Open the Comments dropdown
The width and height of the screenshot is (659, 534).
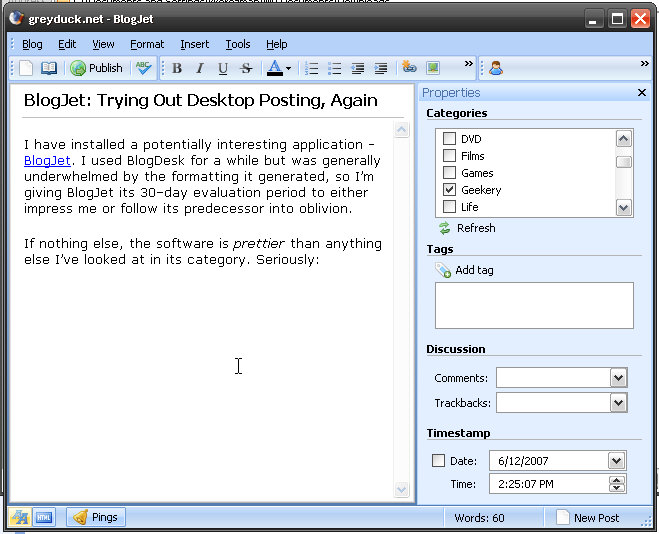[618, 378]
